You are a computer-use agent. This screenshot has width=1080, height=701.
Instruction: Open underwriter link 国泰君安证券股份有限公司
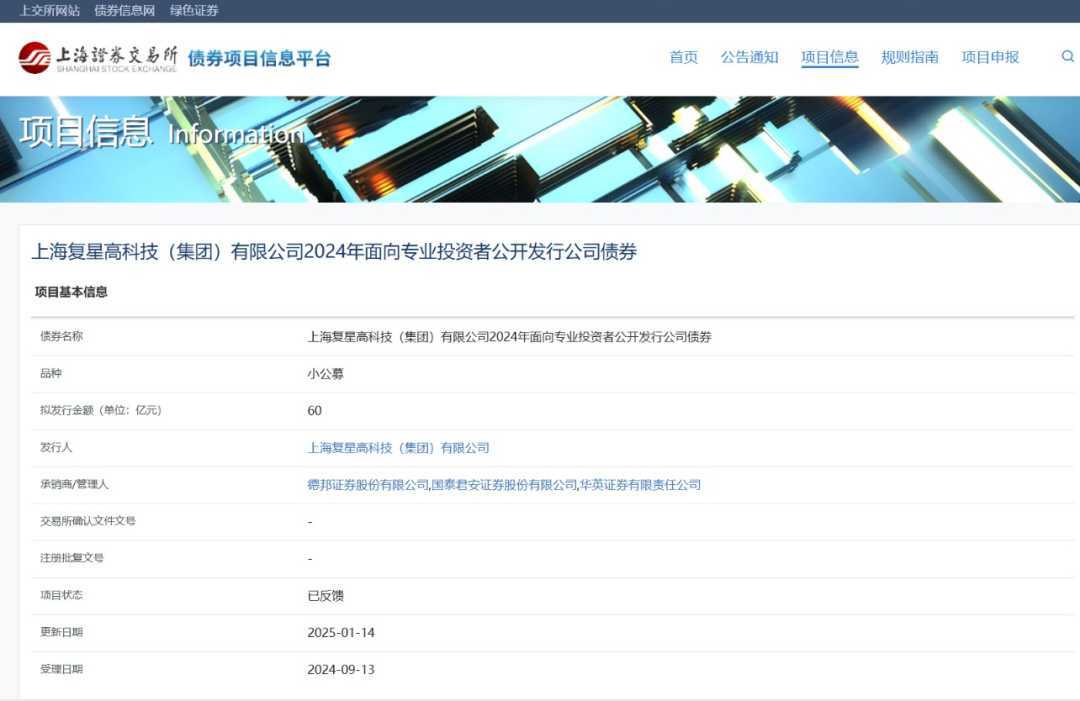click(504, 485)
